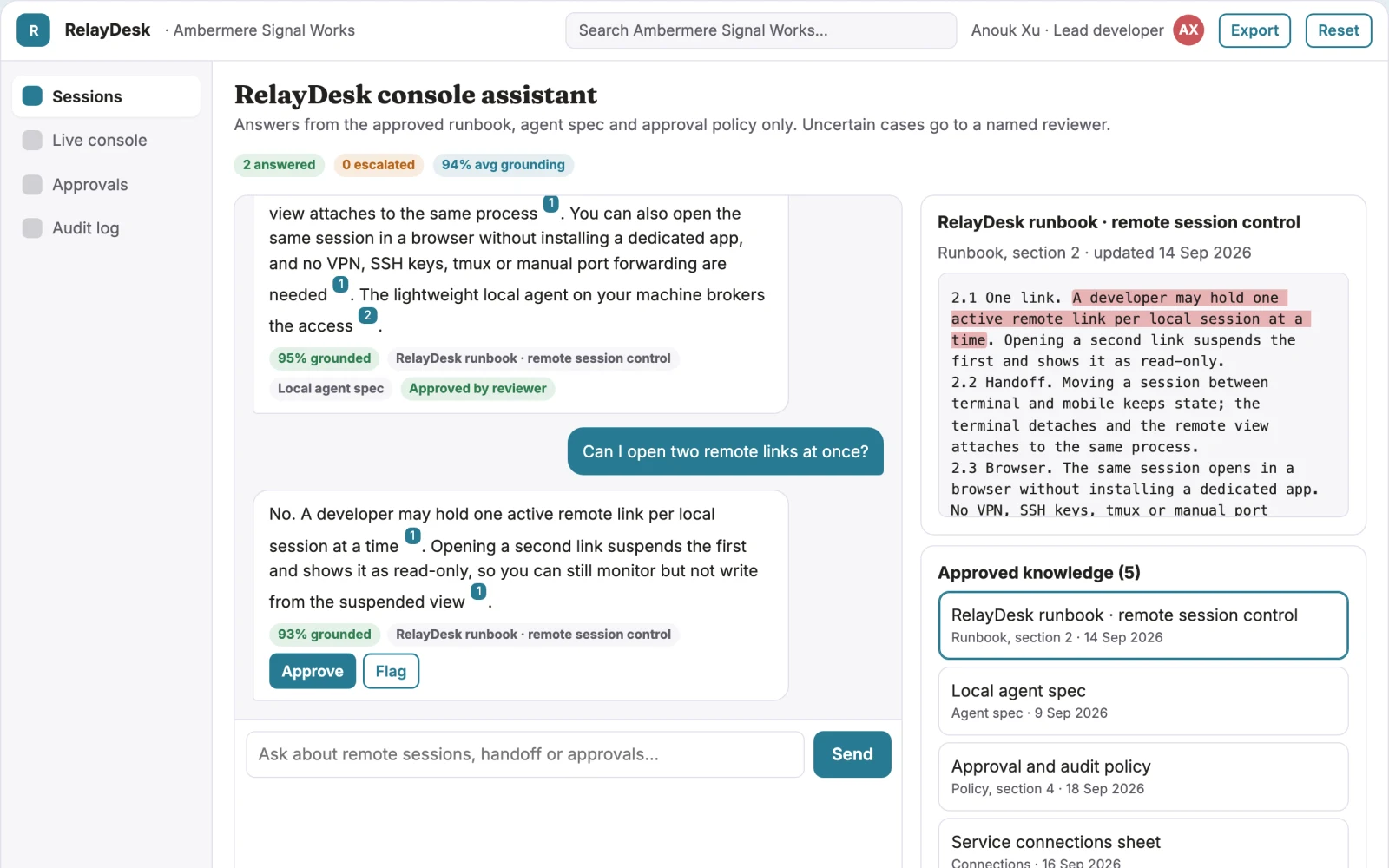Open the runbook source chip beside "95% grounded"
Viewport: 1389px width, 868px height.
[x=533, y=358]
